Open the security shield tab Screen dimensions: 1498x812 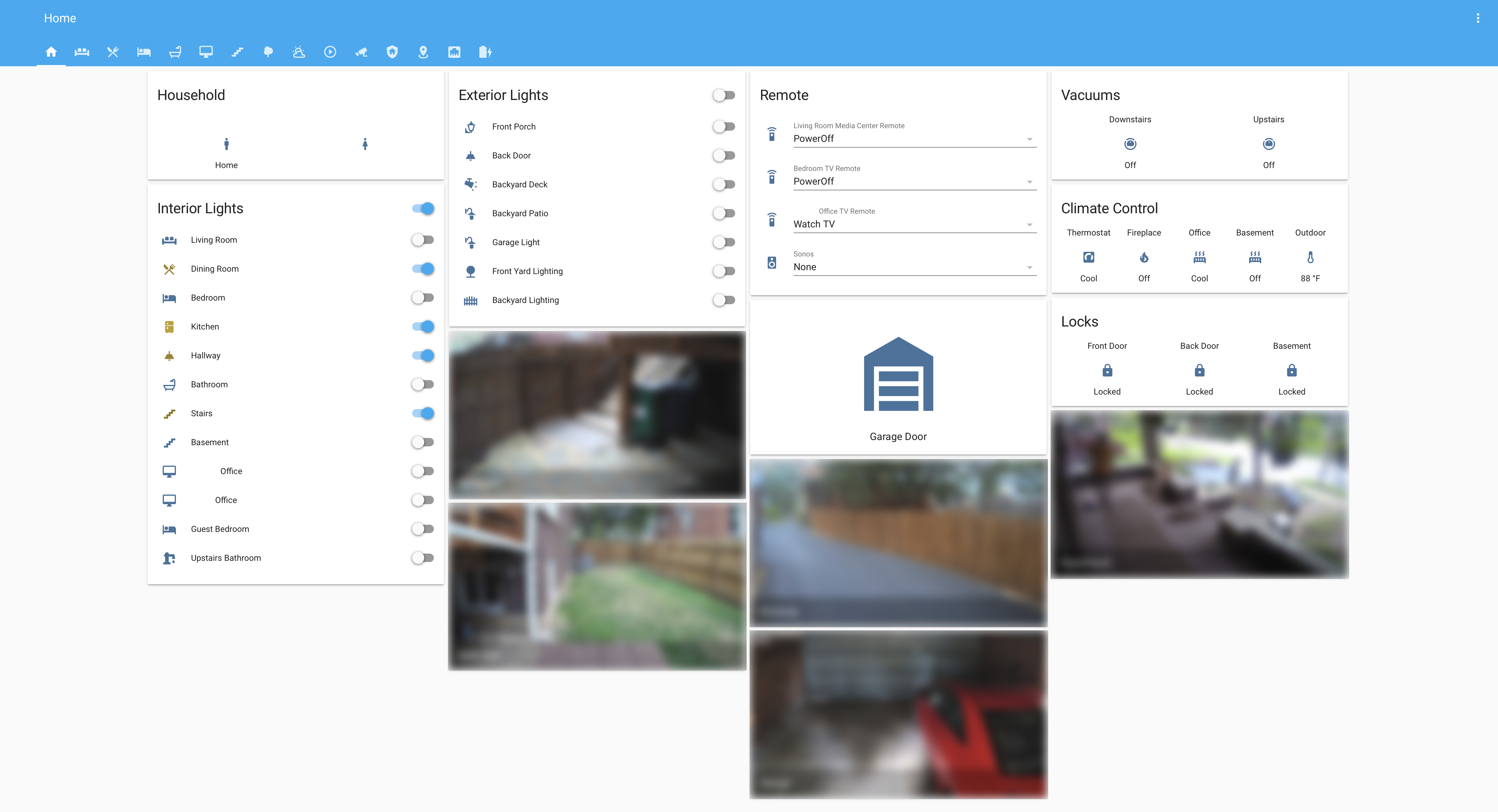click(x=392, y=52)
